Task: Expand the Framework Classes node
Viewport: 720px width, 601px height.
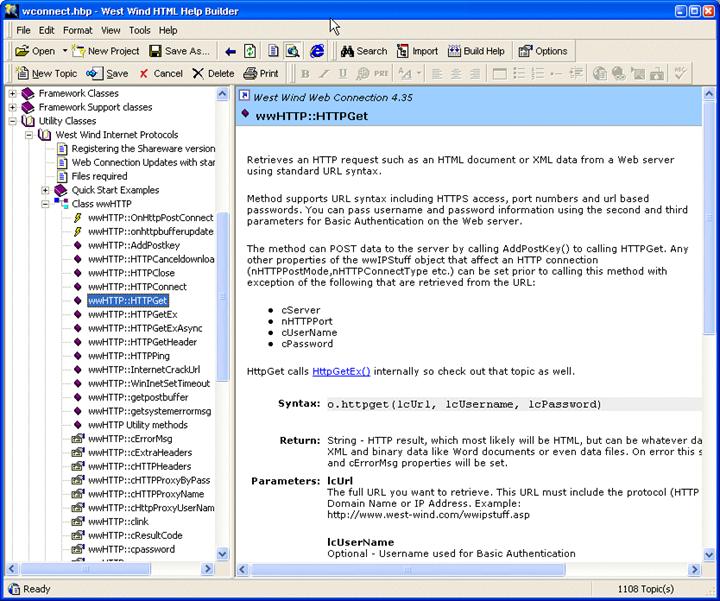Action: (12, 94)
